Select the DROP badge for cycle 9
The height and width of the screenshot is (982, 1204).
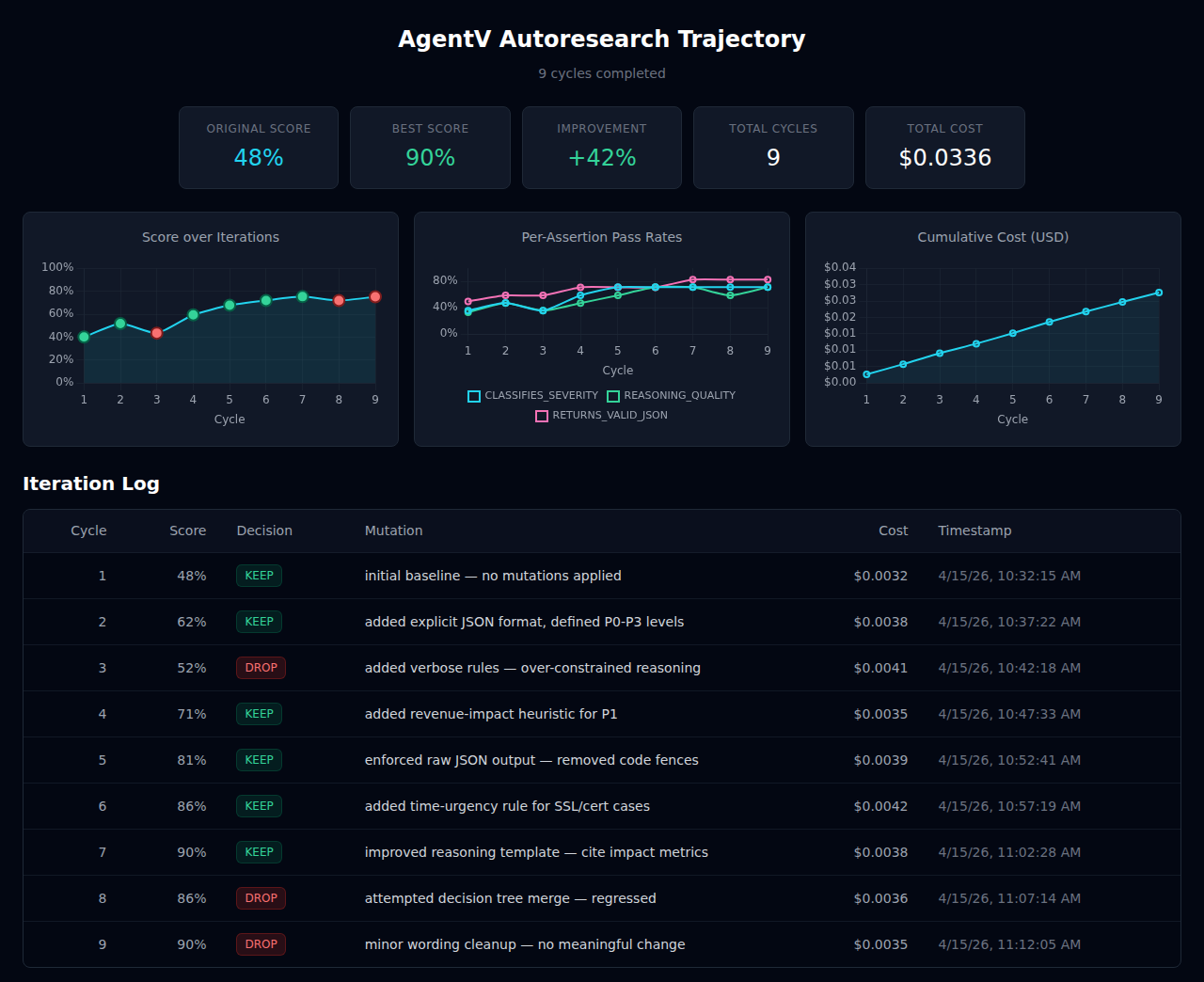261,944
